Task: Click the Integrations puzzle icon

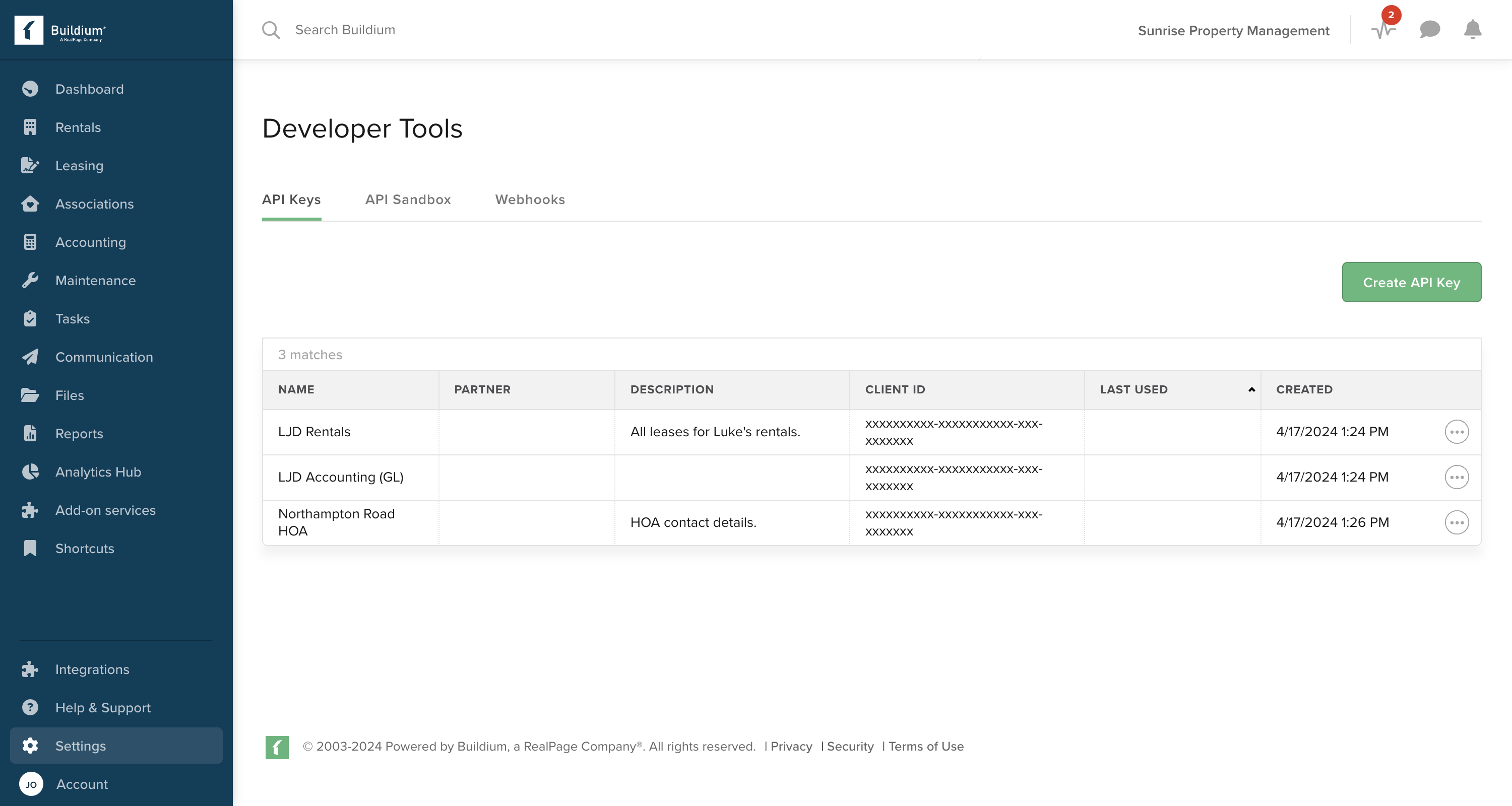Action: click(x=30, y=669)
